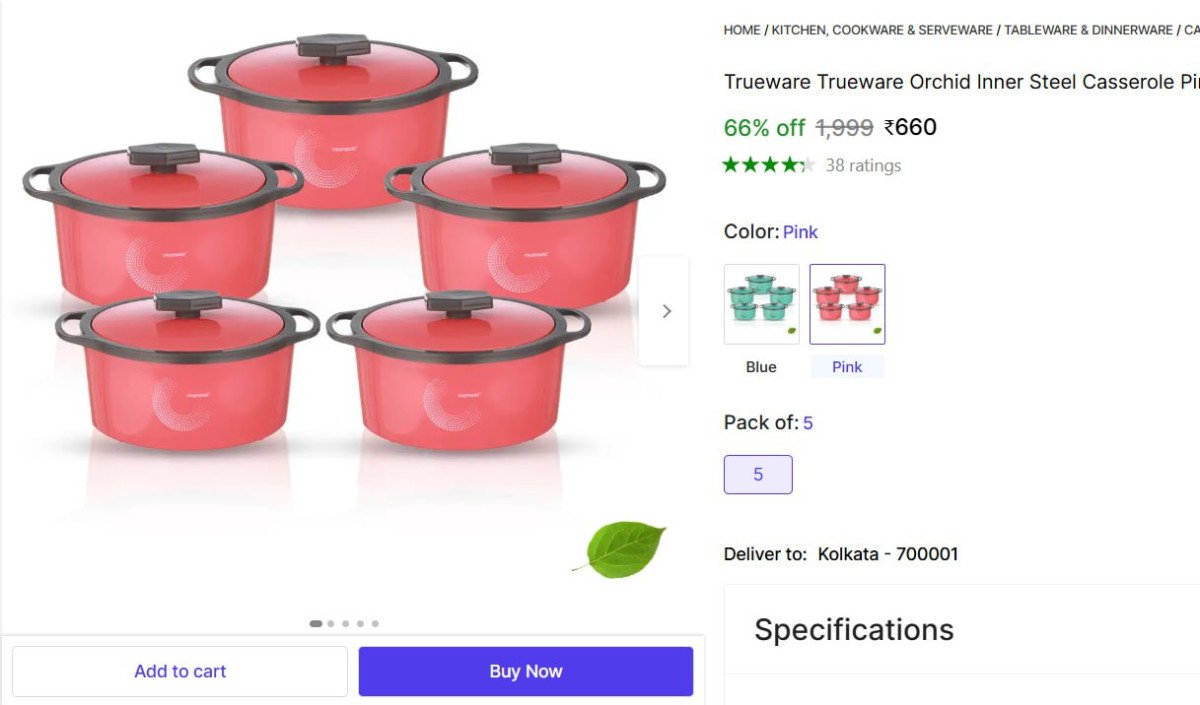Open Tableware & Dinnerware breadcrumb

click(1088, 30)
